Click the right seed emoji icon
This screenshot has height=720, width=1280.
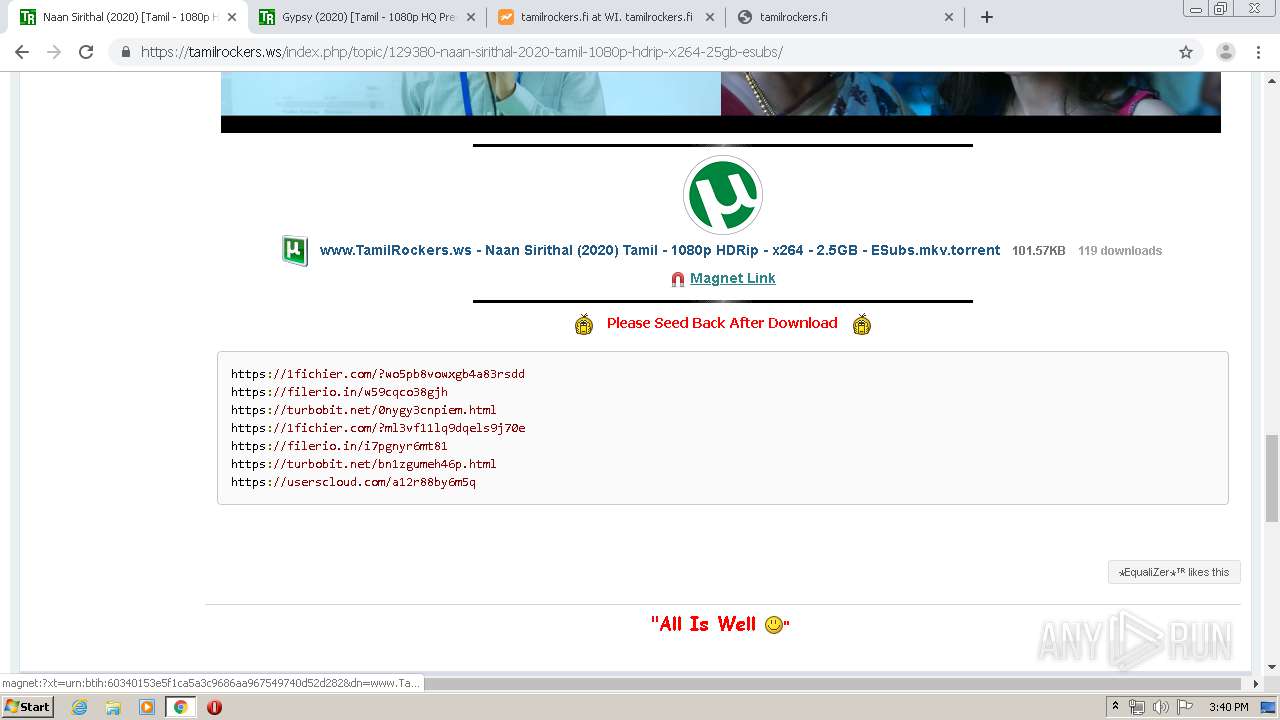point(861,323)
